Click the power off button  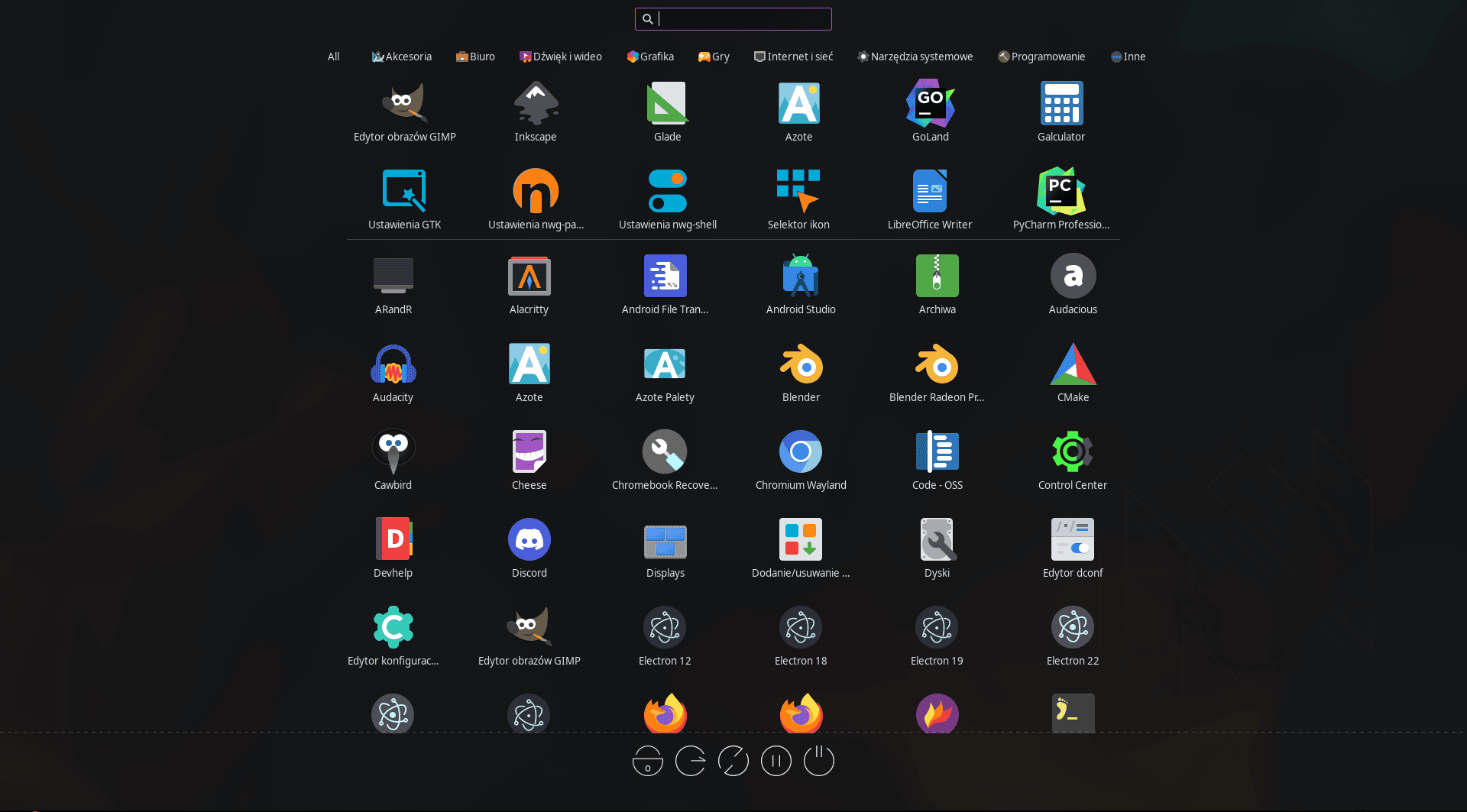pos(819,761)
